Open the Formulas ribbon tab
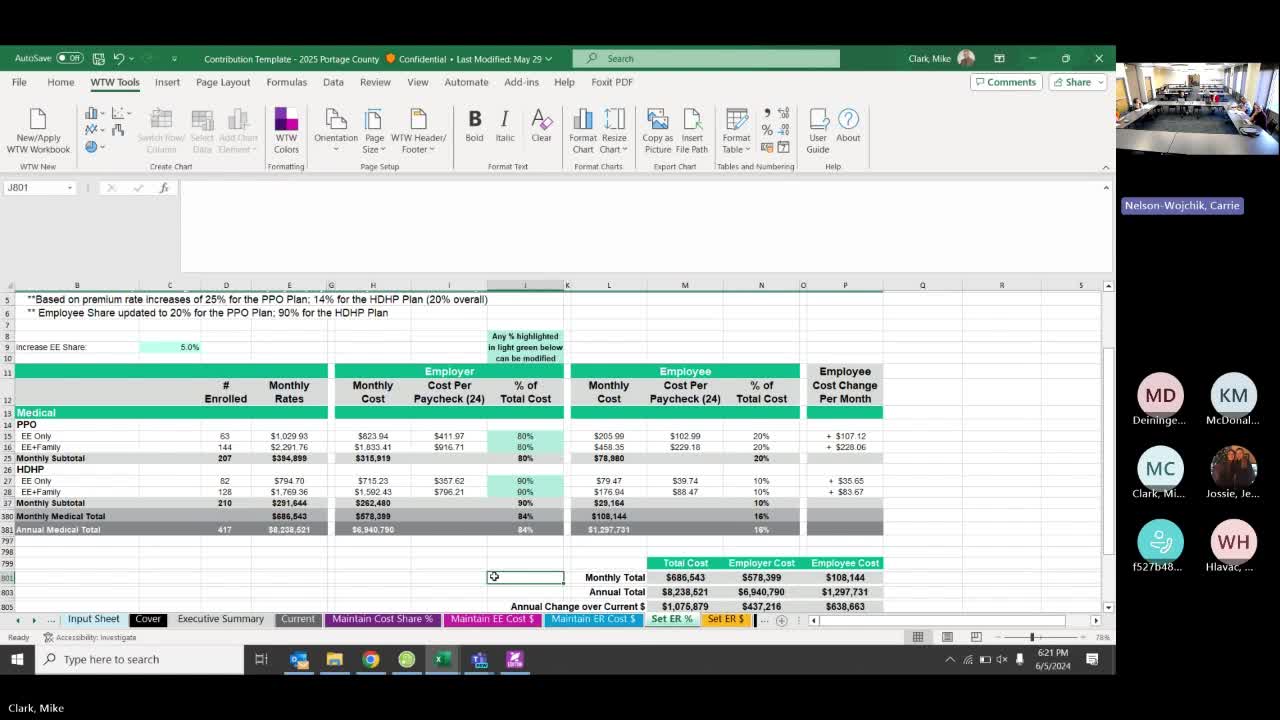Screen dimensions: 1280x720 (x=286, y=82)
